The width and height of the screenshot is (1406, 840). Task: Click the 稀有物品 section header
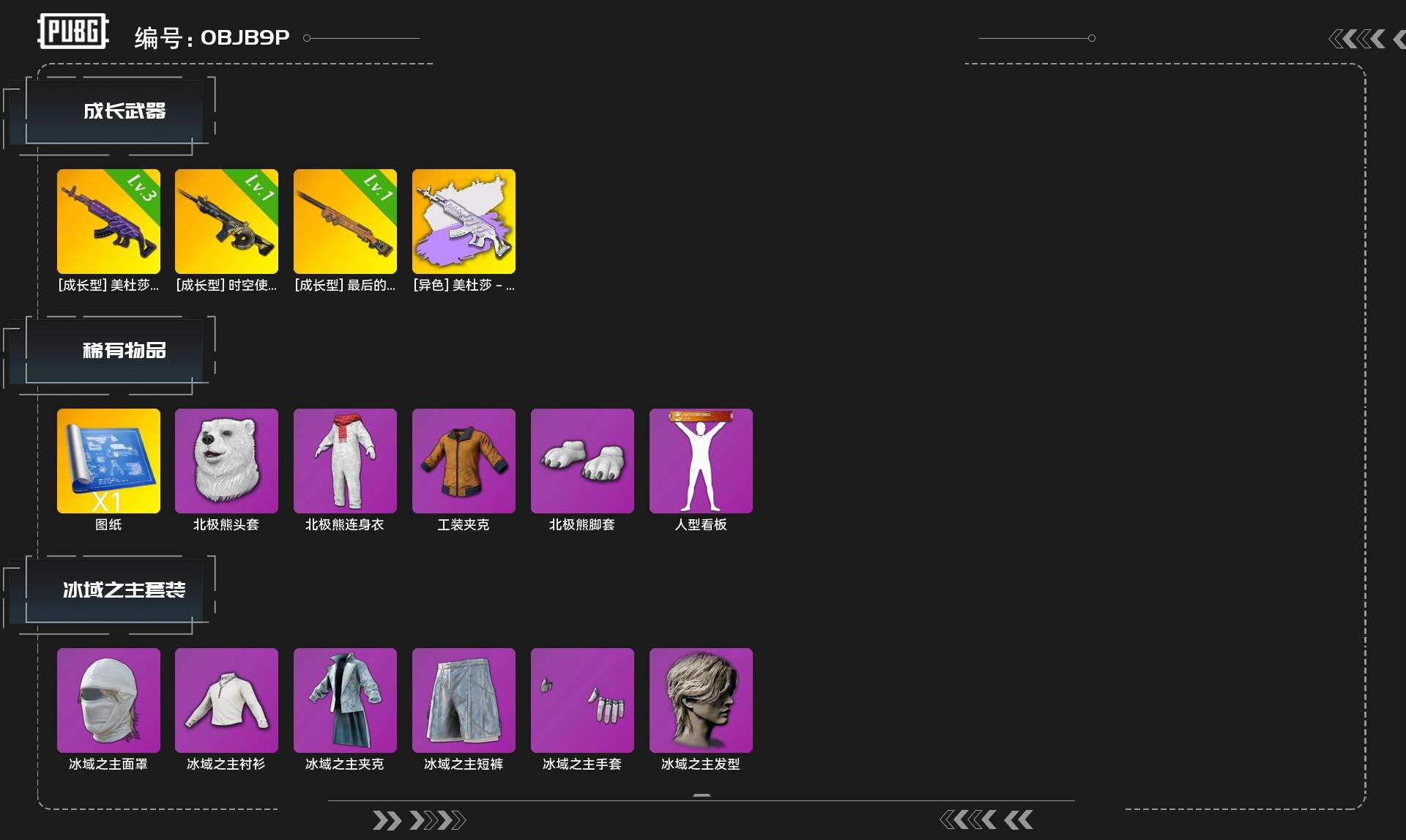tap(124, 351)
